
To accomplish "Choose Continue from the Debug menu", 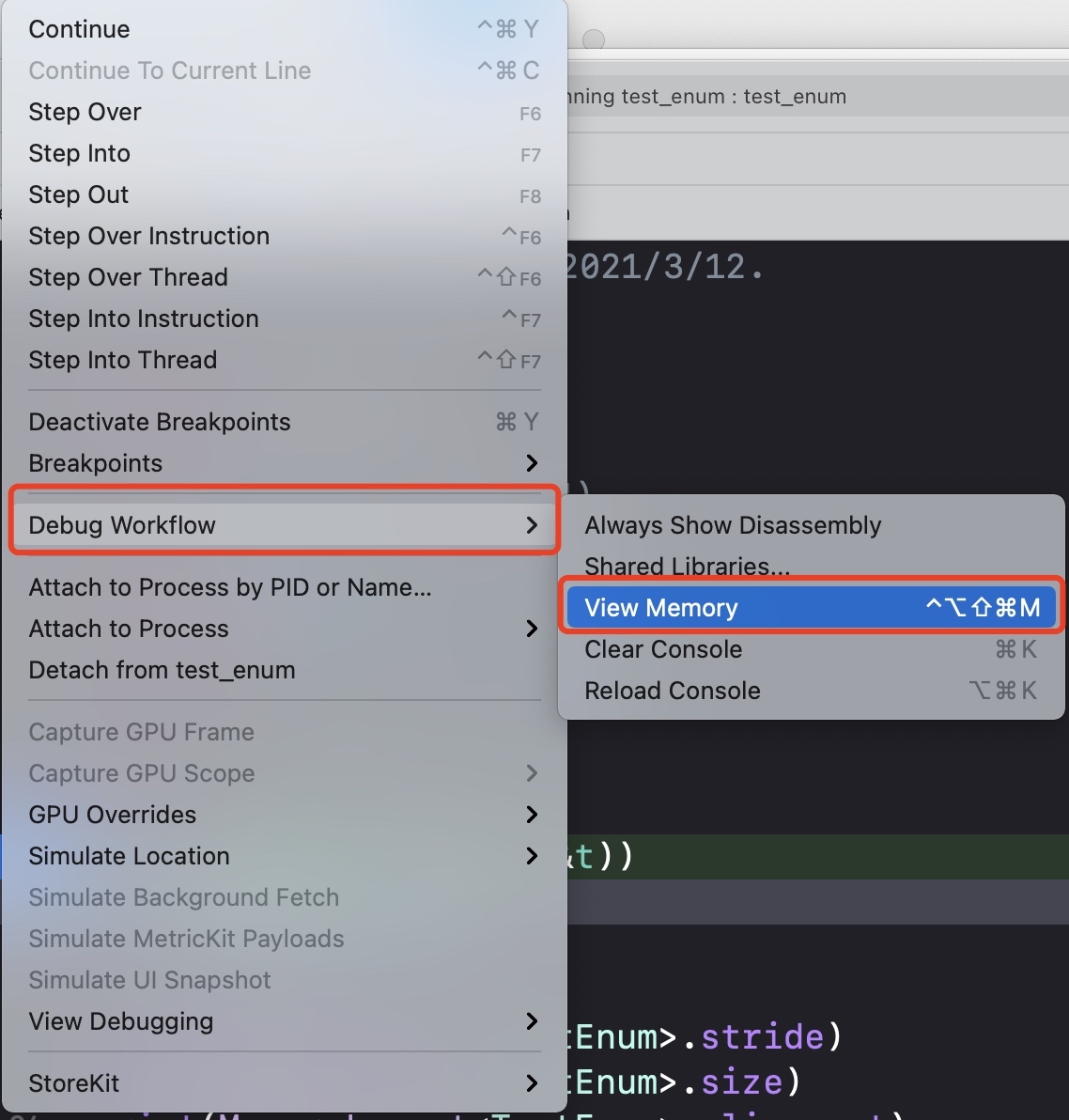I will [x=285, y=29].
